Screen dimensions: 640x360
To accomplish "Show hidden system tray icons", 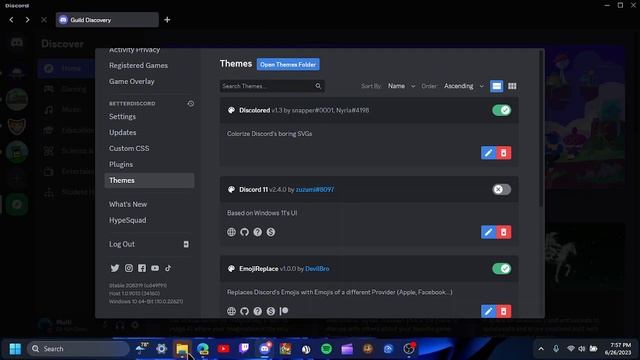I will tap(541, 349).
